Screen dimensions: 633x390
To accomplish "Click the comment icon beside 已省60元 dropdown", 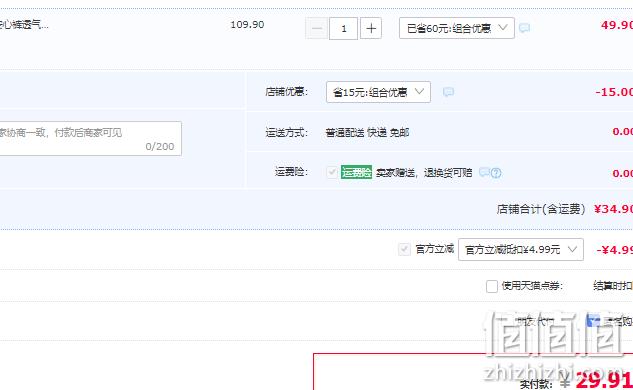I will 524,28.
